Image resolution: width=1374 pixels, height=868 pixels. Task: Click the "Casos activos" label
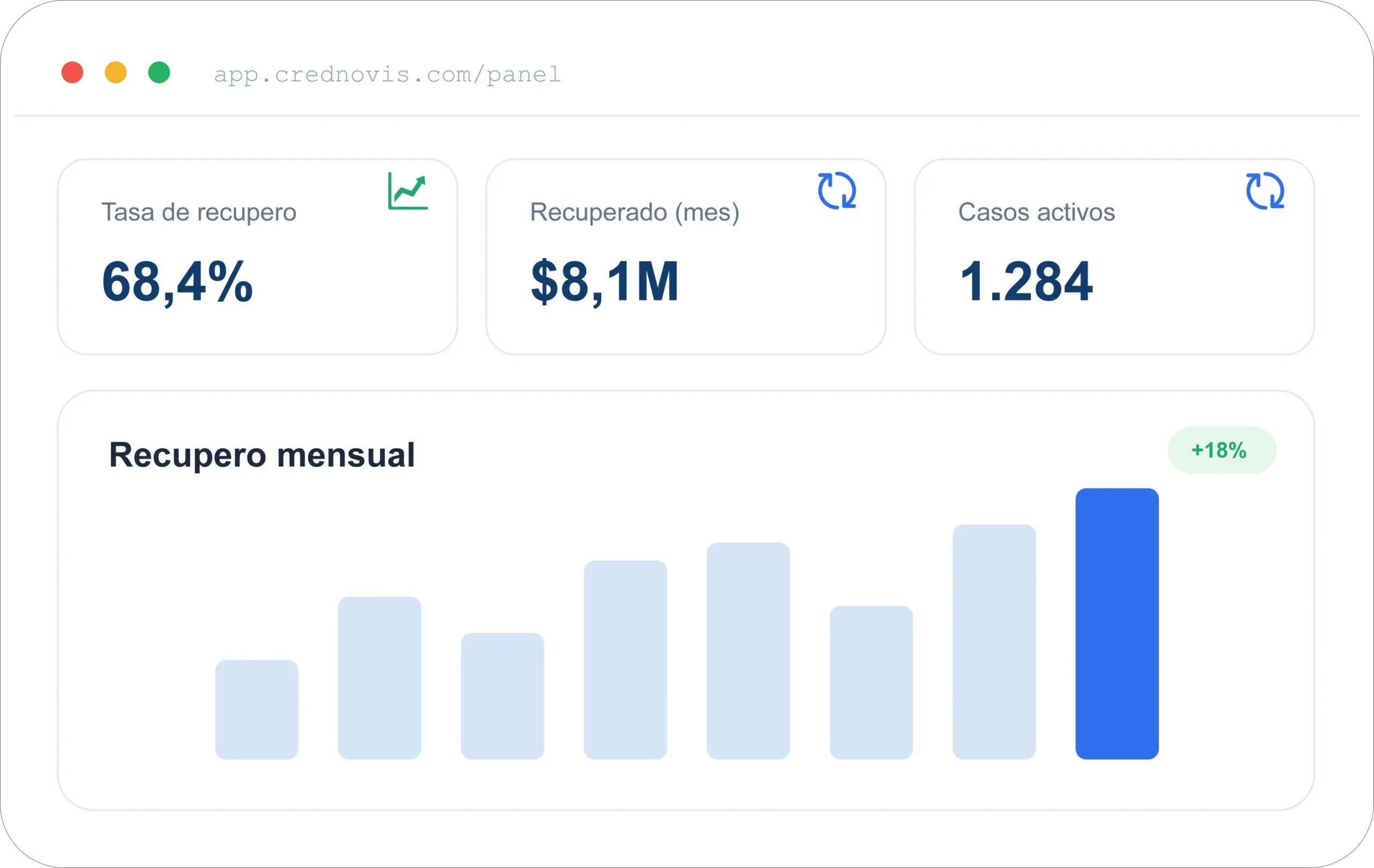click(1036, 212)
